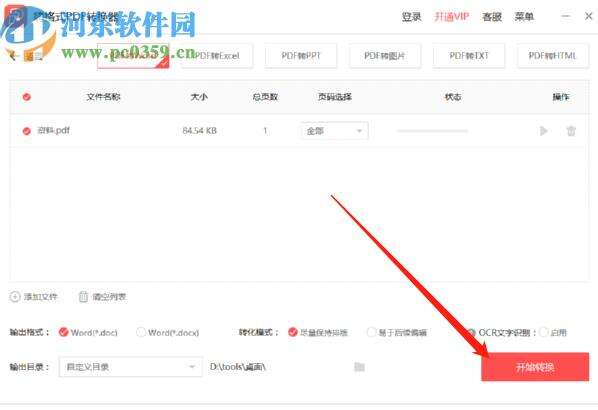Uncheck the 资料.pdf row checkbox
This screenshot has width=598, height=410.
[26, 131]
